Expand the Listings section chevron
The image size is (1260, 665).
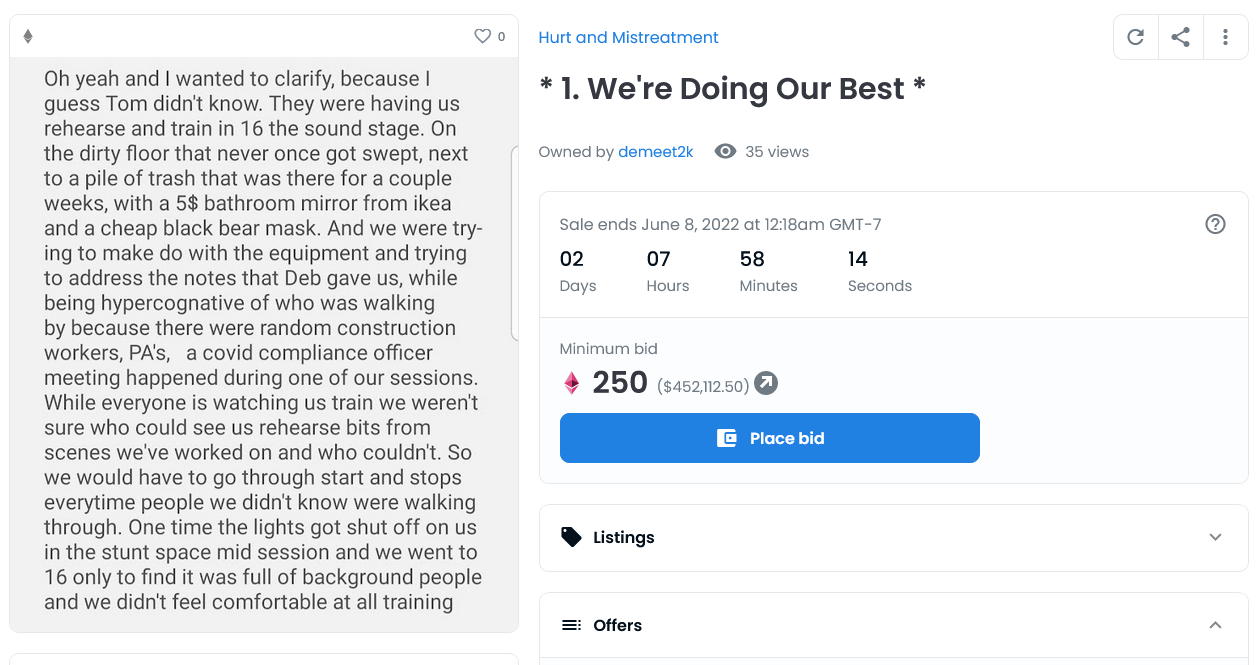pos(1215,537)
